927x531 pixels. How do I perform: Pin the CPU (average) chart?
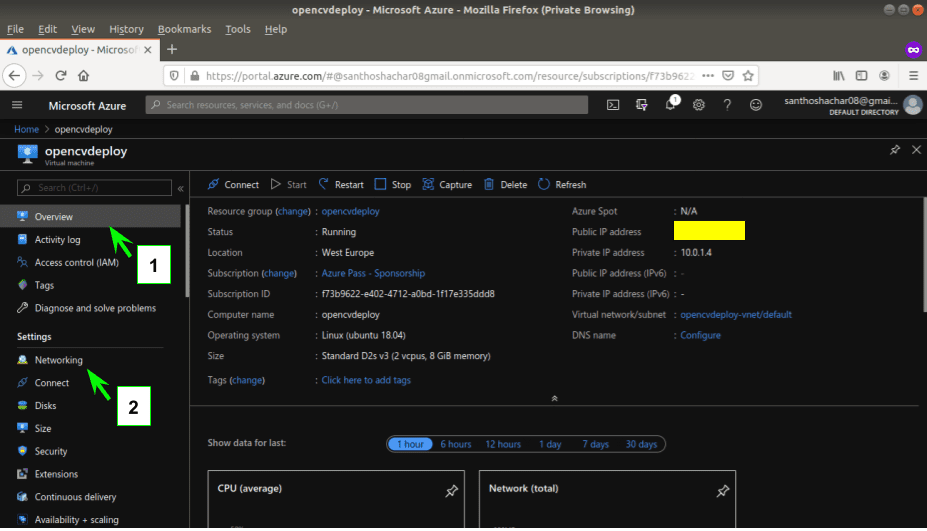point(452,491)
